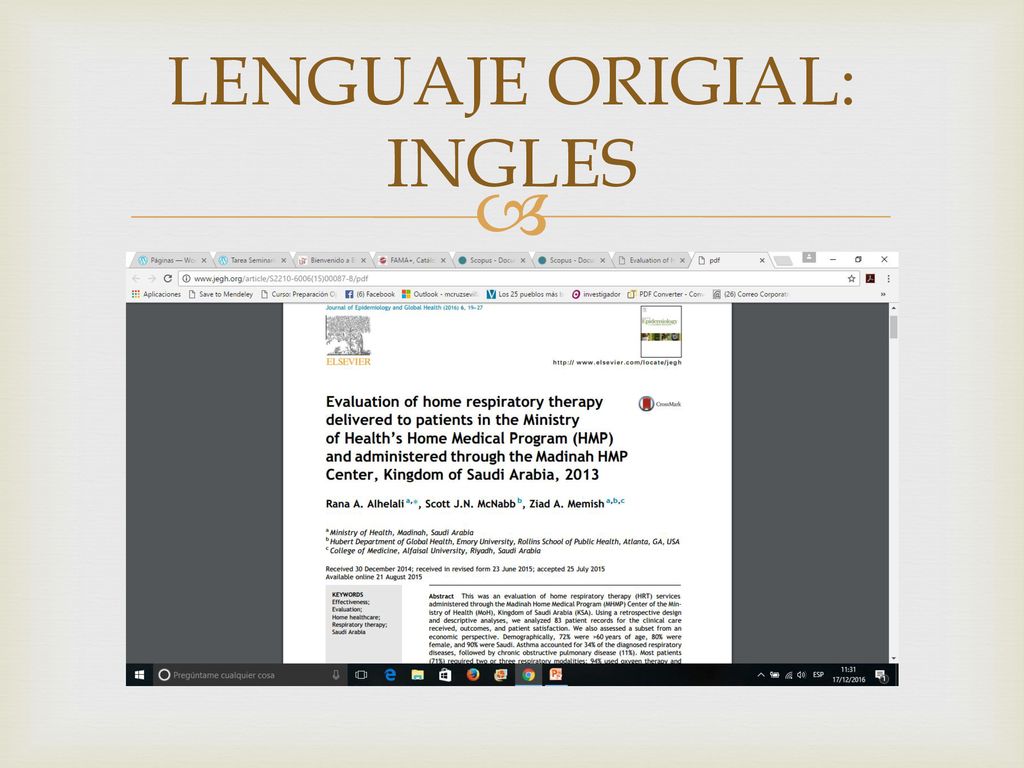Click the KEYWORDS heading
The image size is (1024, 768).
point(347,594)
